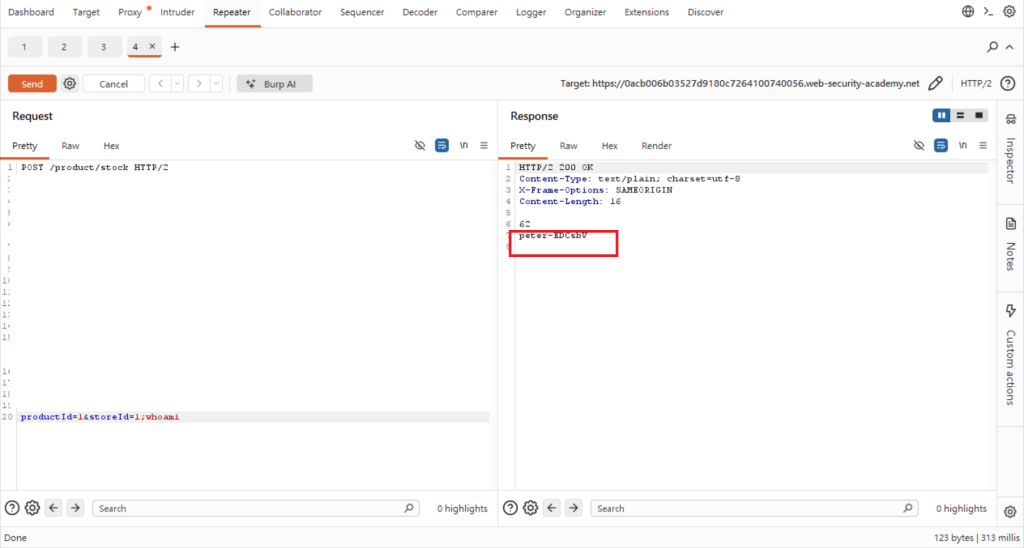1024x548 pixels.
Task: Toggle non-printable chars \n in the Response panel
Action: tap(963, 145)
